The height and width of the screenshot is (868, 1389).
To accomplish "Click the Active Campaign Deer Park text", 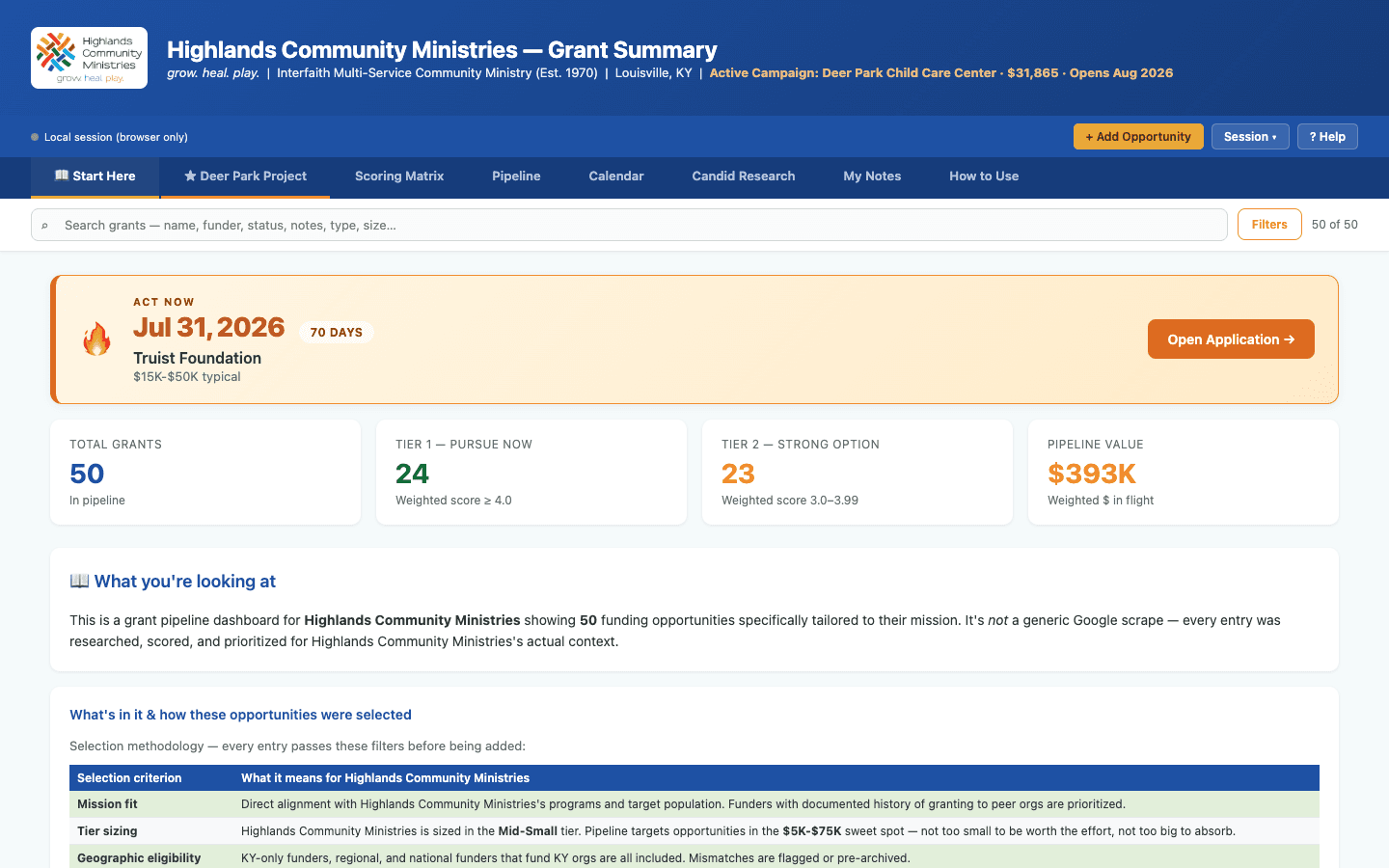I will click(941, 73).
